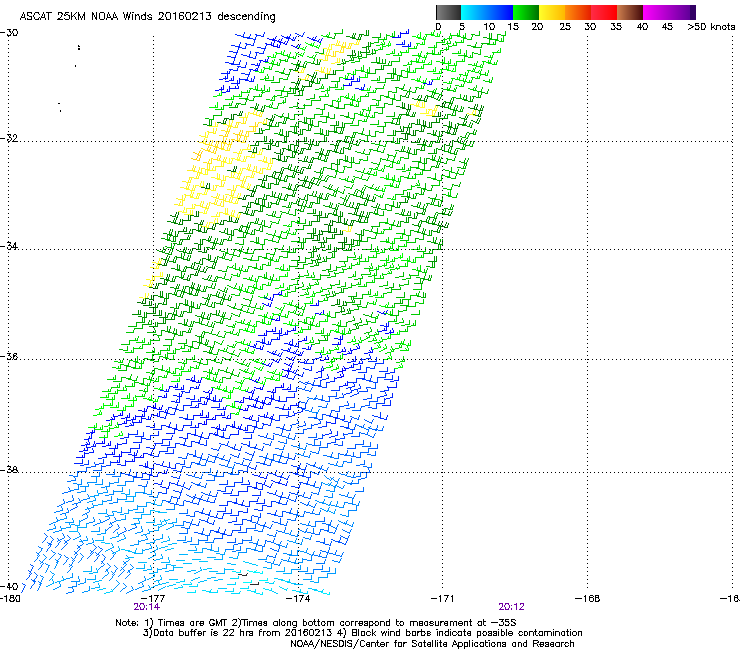Click the note line '3)Data buffer is 22 hrs'
Screen dimensions: 740x650
pyautogui.click(x=362, y=633)
